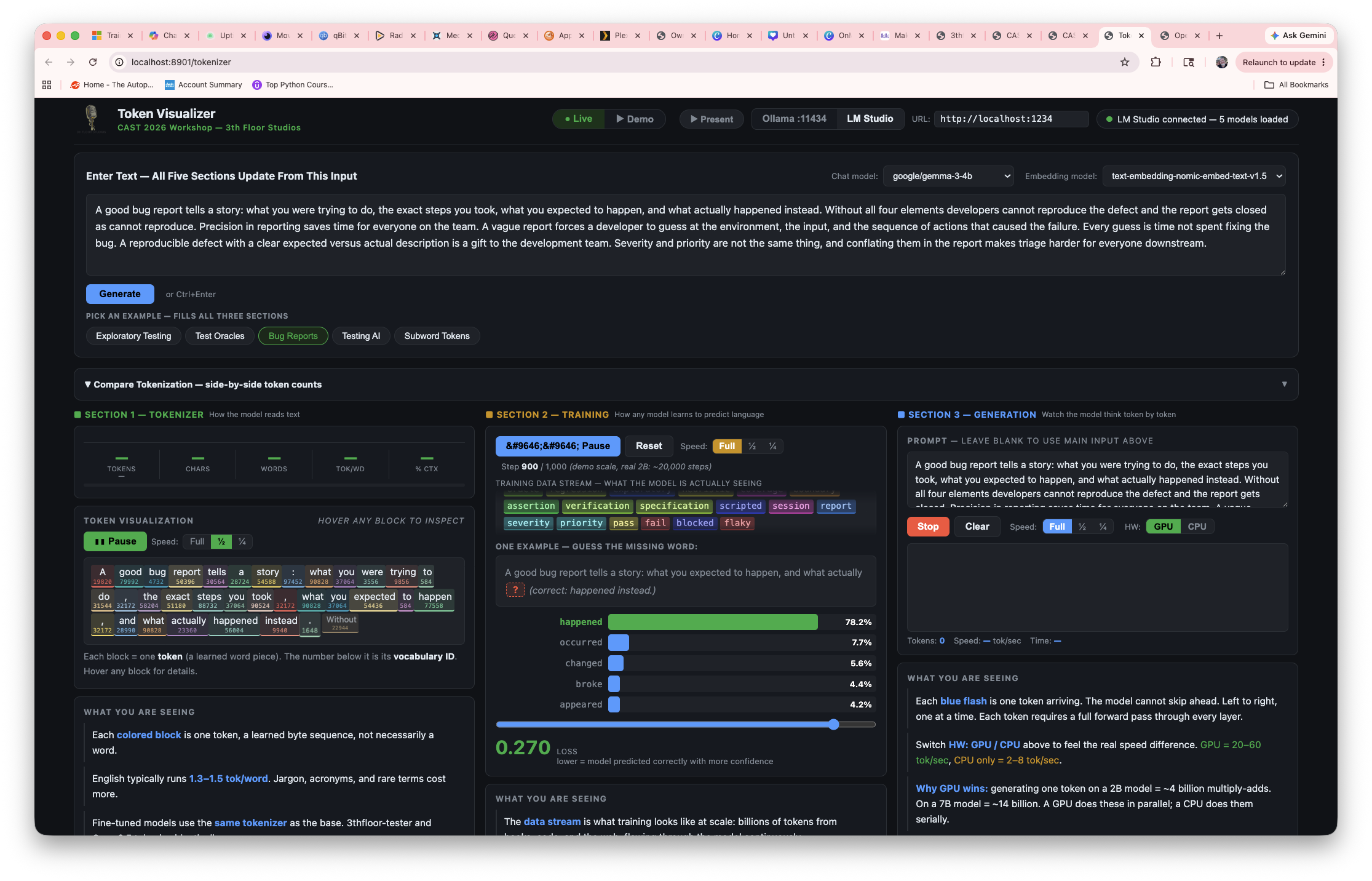Viewport: 1372px width, 881px height.
Task: Open the browser profile avatar
Action: coord(1222,62)
